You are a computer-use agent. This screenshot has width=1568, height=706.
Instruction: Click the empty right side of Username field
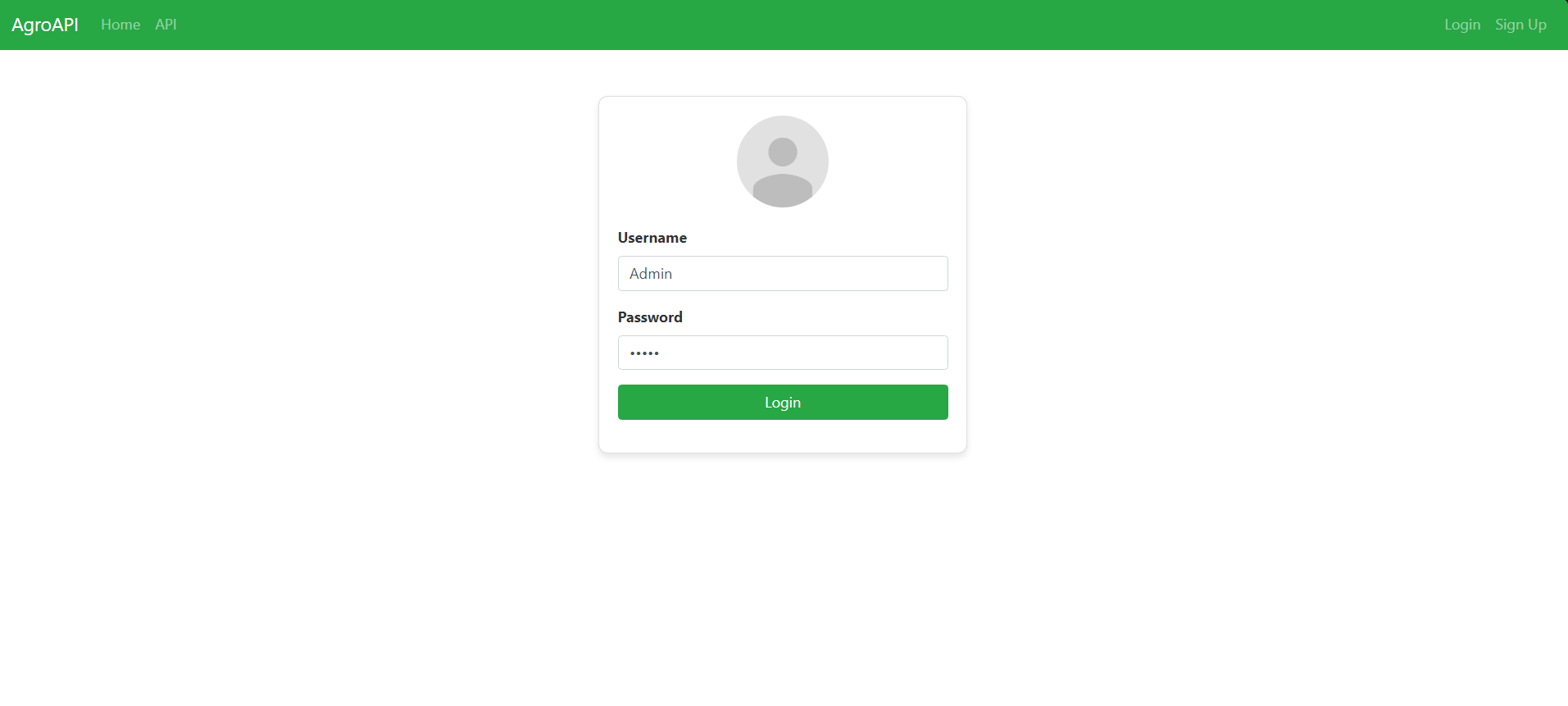coord(861,273)
